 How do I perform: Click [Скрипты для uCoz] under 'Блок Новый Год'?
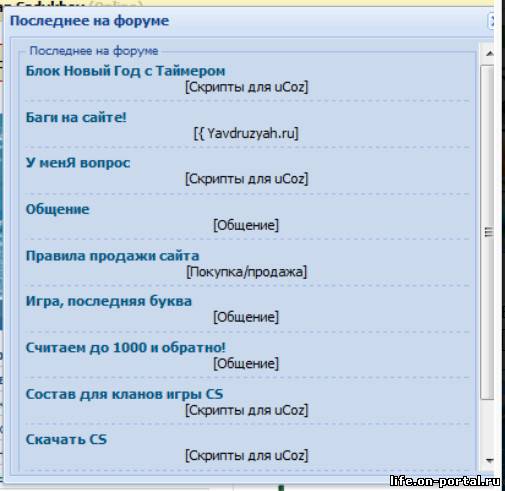(x=247, y=87)
